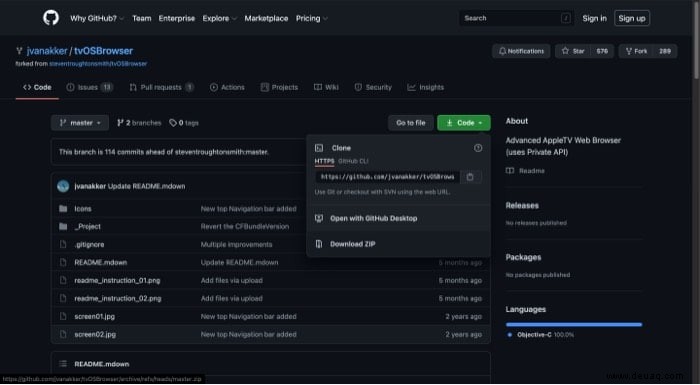Open the Insights tab
The width and height of the screenshot is (700, 385).
pyautogui.click(x=426, y=87)
